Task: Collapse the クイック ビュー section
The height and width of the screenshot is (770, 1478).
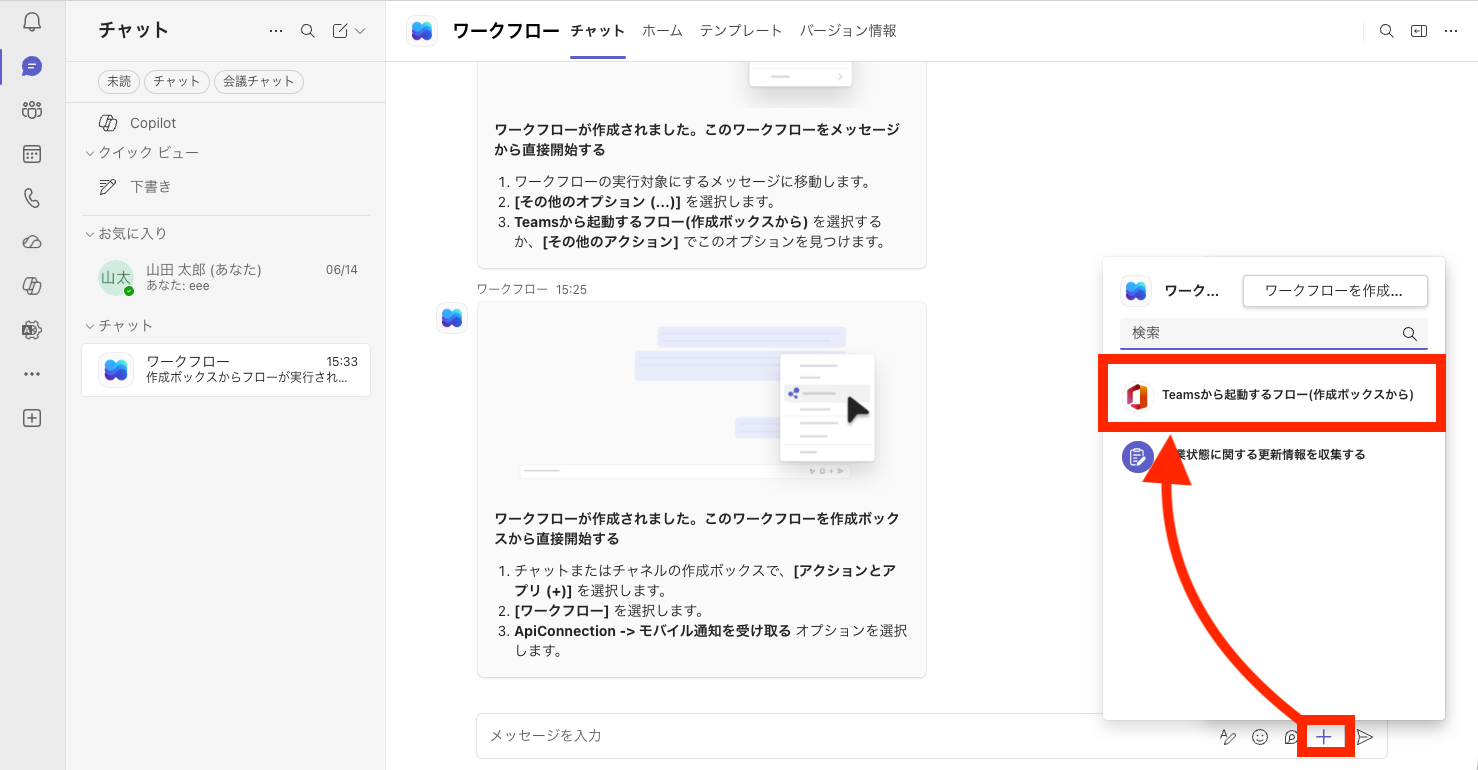Action: coord(141,153)
